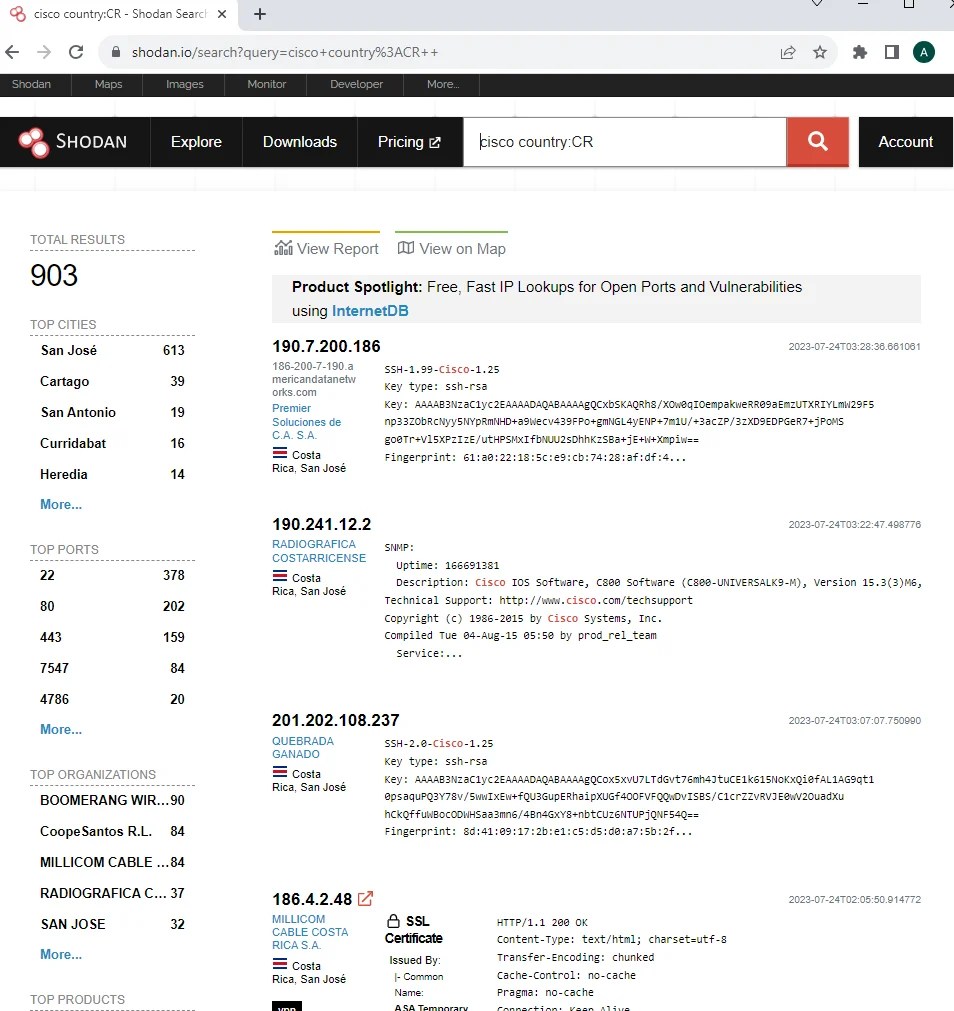Open result 201.202.108.237
Screen dimensions: 954x1011
pos(336,720)
